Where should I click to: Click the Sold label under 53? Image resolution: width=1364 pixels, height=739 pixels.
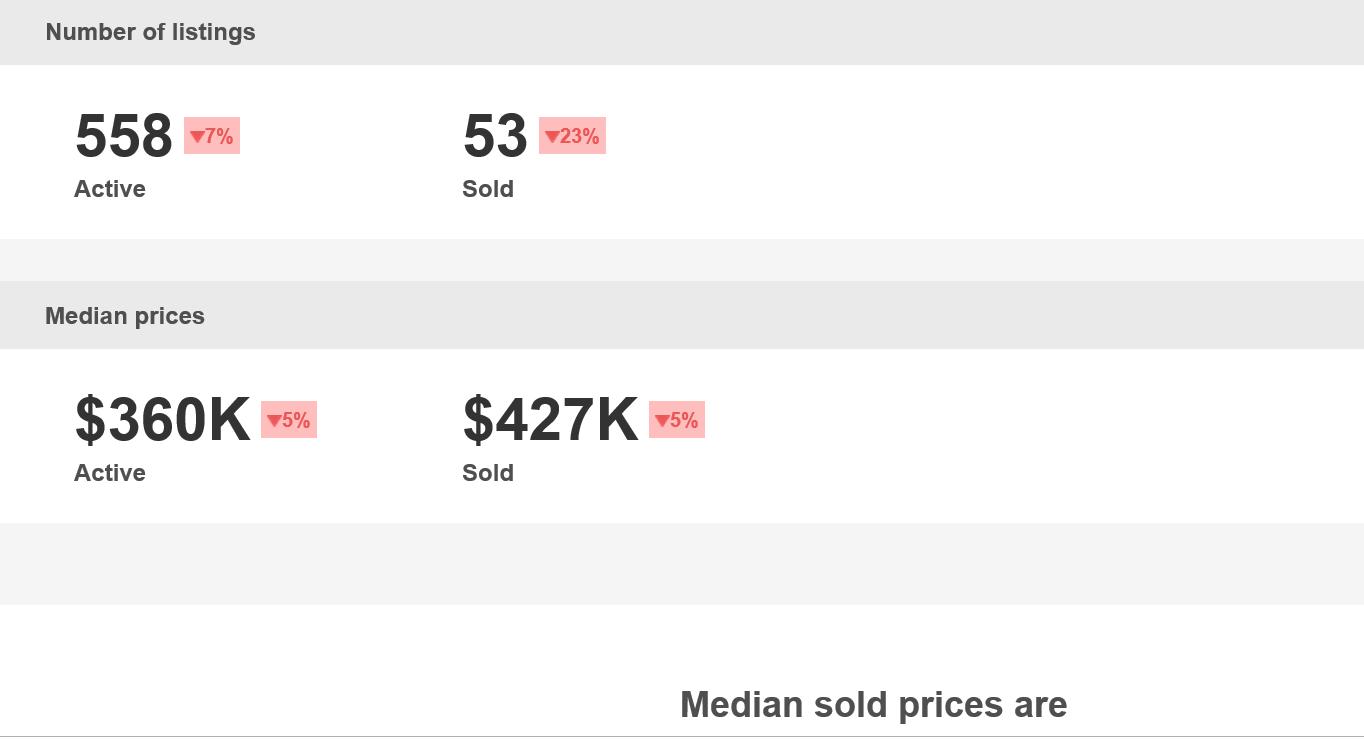tap(488, 189)
